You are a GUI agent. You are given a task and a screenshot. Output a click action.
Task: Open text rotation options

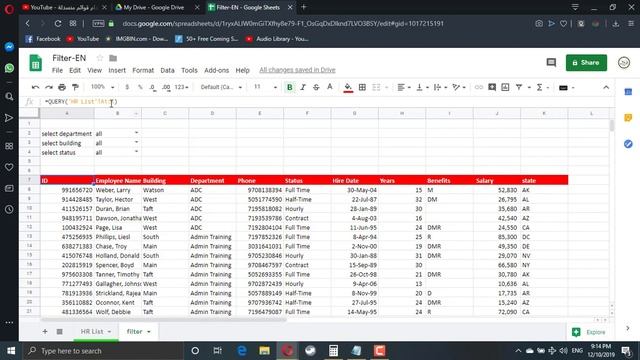(459, 87)
